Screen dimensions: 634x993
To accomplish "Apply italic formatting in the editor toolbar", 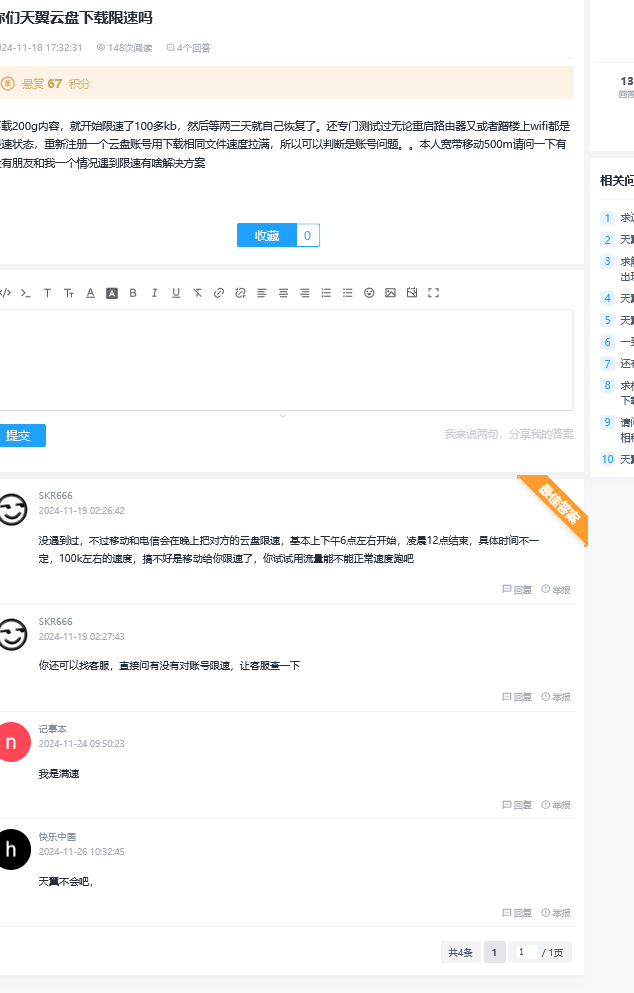I will pos(155,293).
